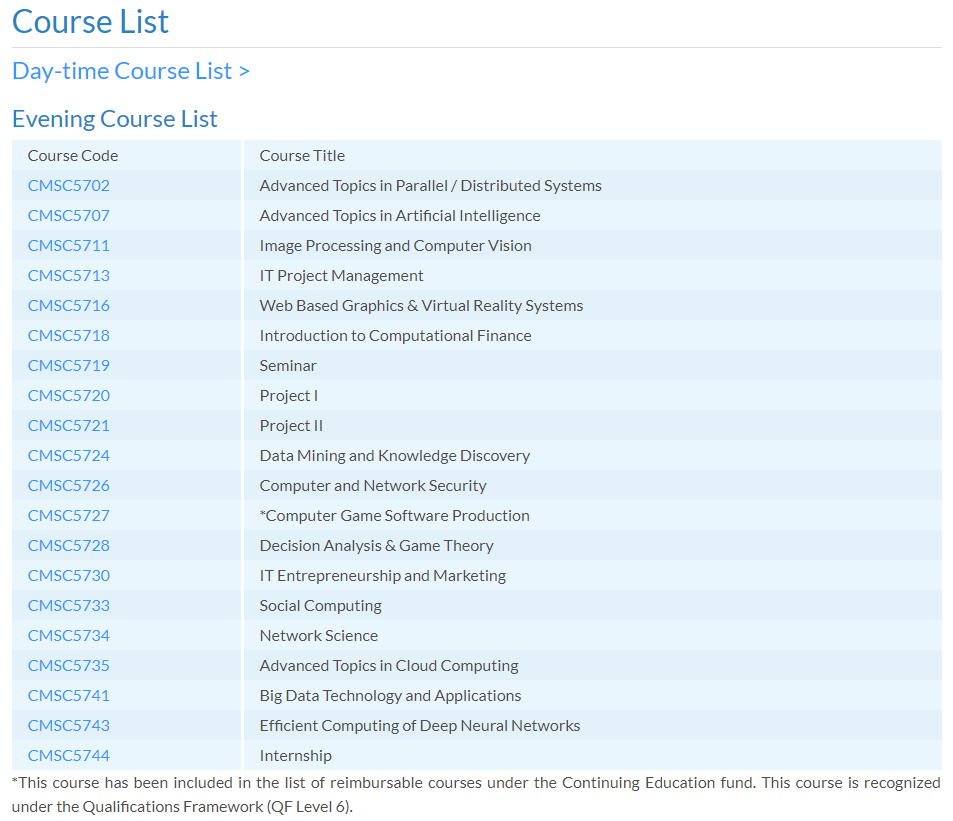Open the Day-time Course List link

coord(130,71)
